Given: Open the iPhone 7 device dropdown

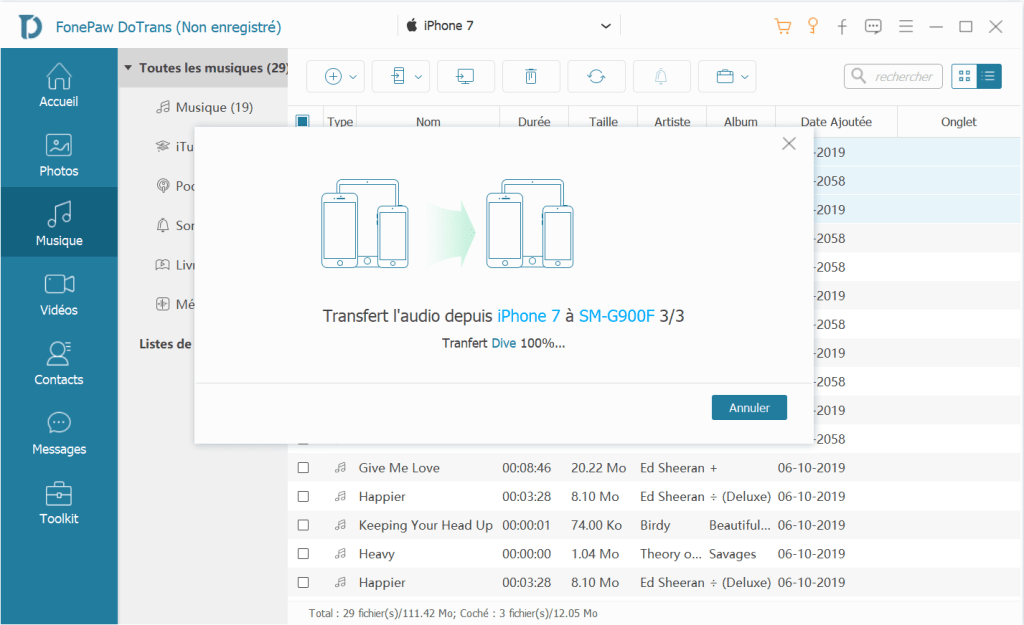Looking at the screenshot, I should pos(509,26).
